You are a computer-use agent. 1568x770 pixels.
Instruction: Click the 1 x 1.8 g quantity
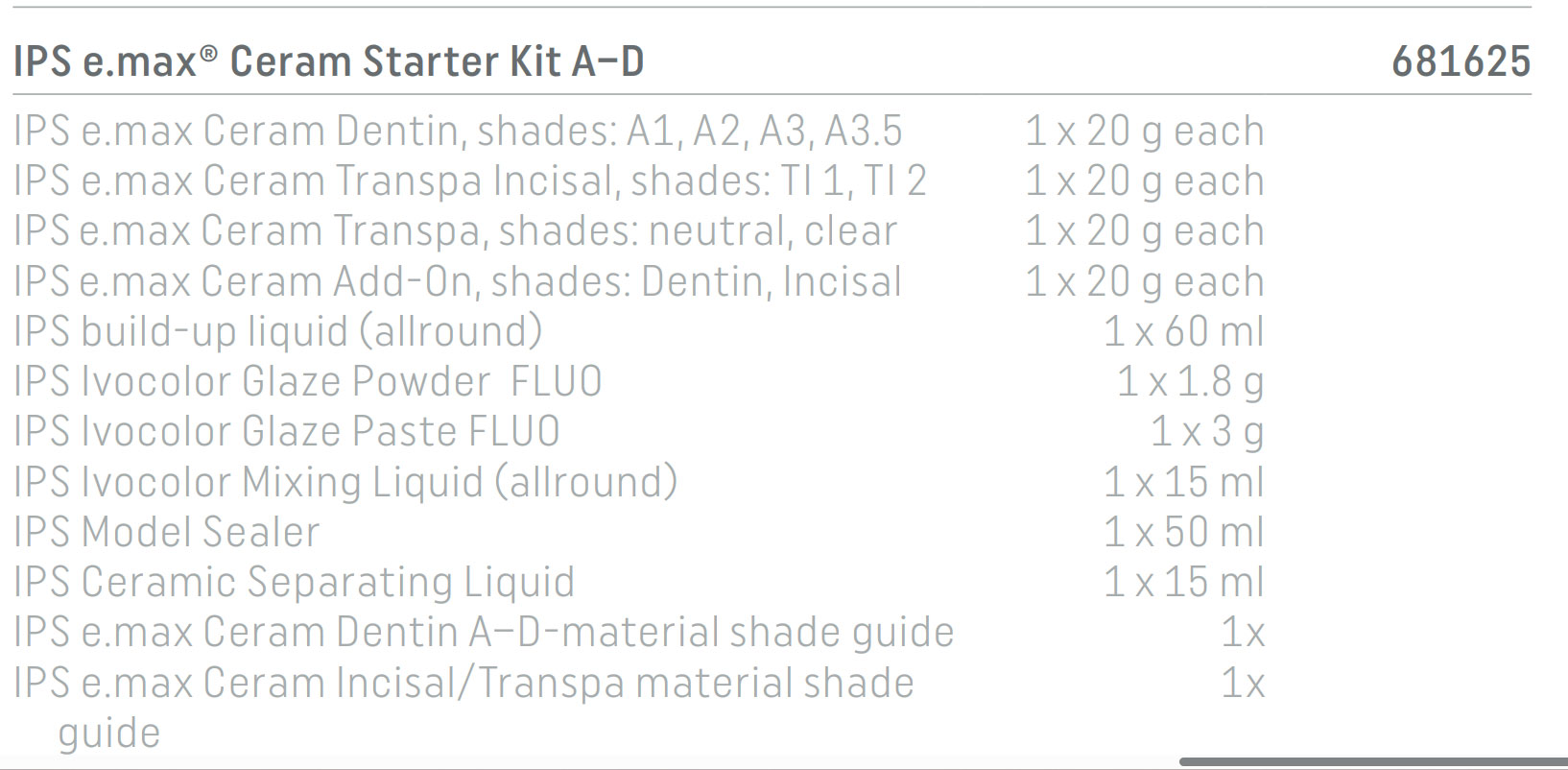coord(1191,383)
